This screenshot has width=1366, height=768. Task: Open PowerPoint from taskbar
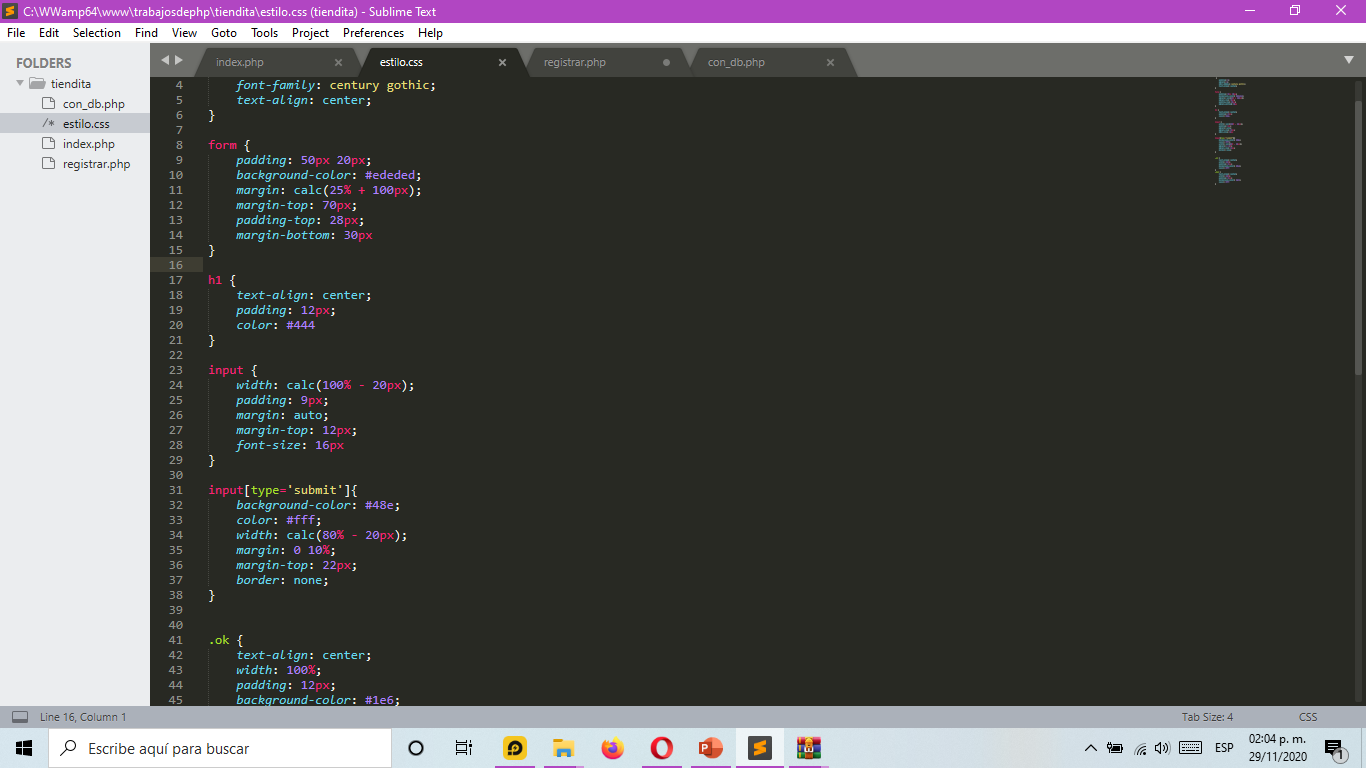tap(710, 748)
